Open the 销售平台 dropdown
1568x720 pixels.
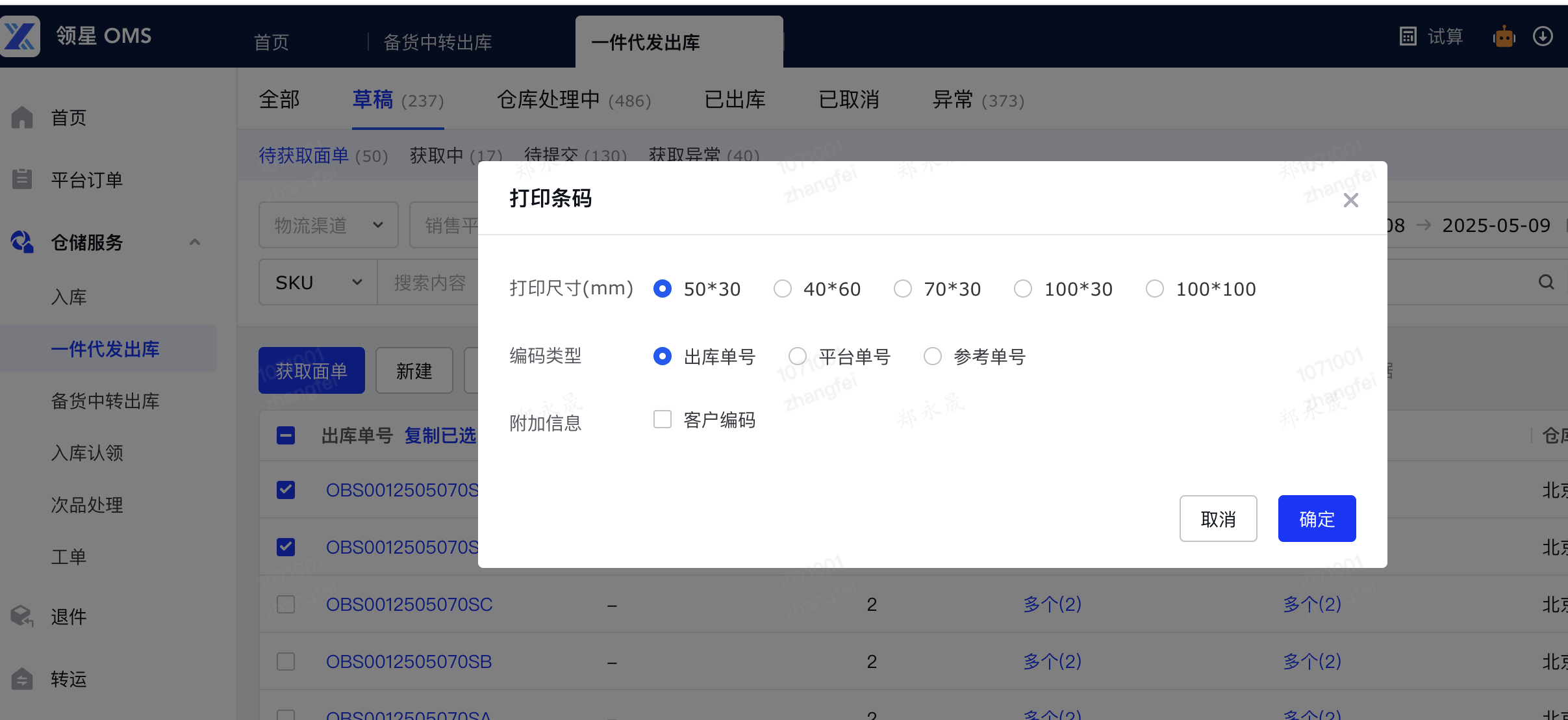(444, 225)
